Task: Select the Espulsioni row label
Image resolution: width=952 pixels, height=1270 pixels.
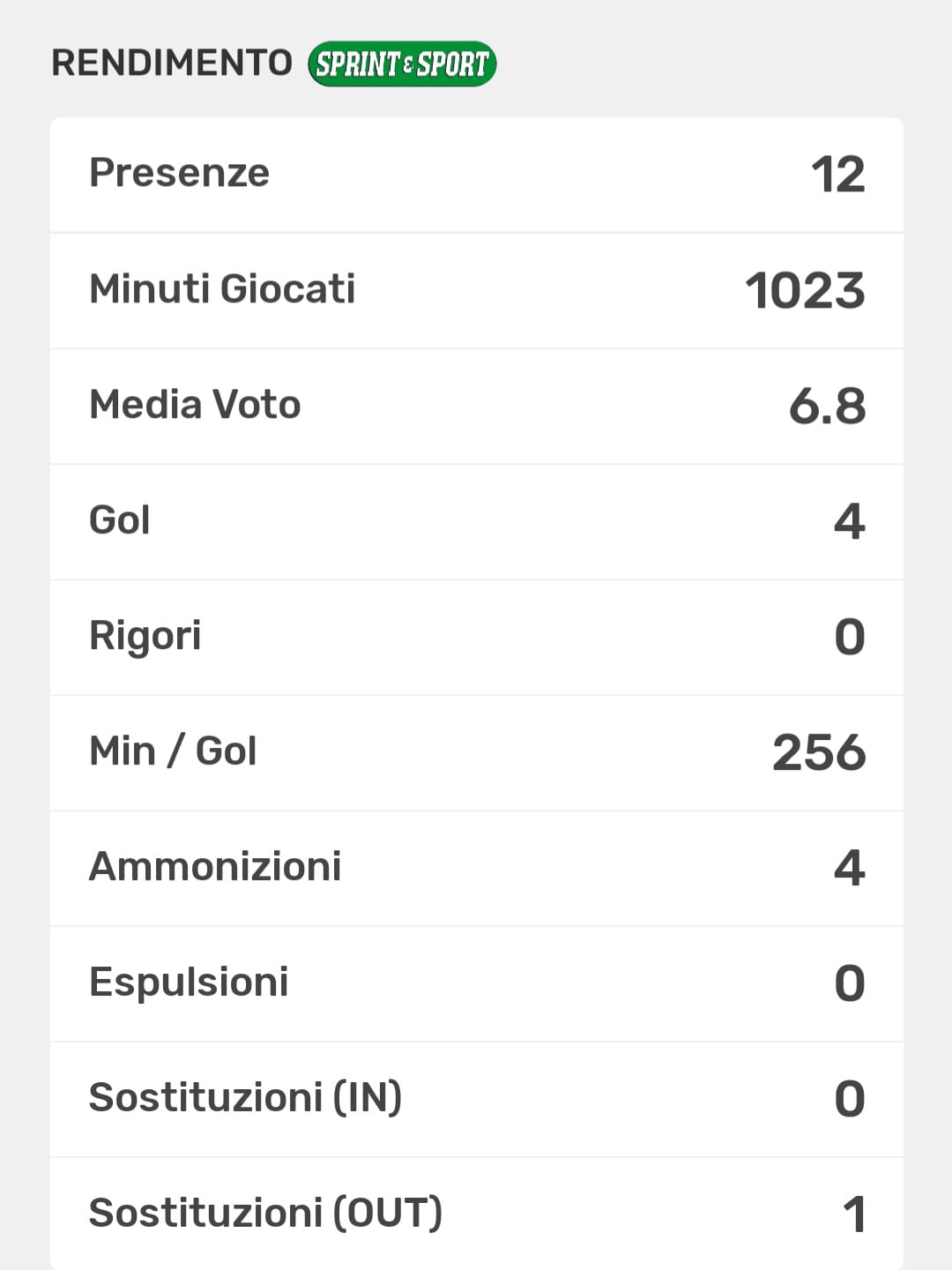Action: click(189, 982)
